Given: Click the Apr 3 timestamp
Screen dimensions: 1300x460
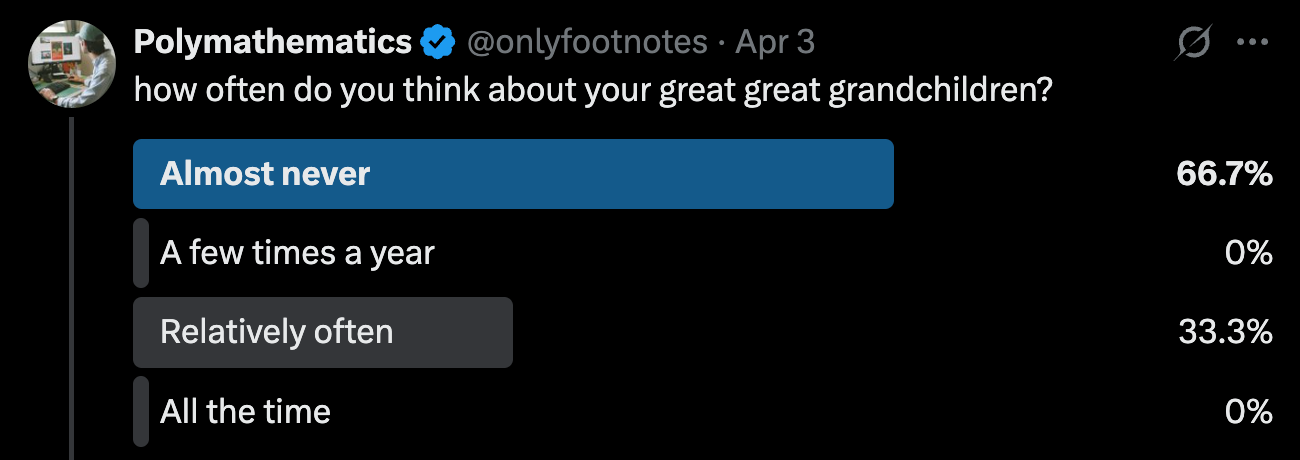Looking at the screenshot, I should pos(774,42).
